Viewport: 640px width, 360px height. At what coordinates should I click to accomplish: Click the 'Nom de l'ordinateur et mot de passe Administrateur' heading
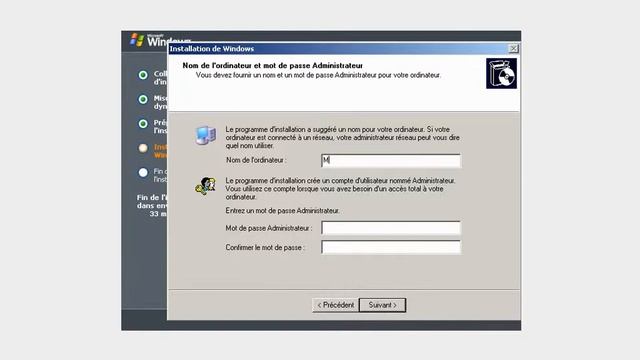click(x=272, y=65)
